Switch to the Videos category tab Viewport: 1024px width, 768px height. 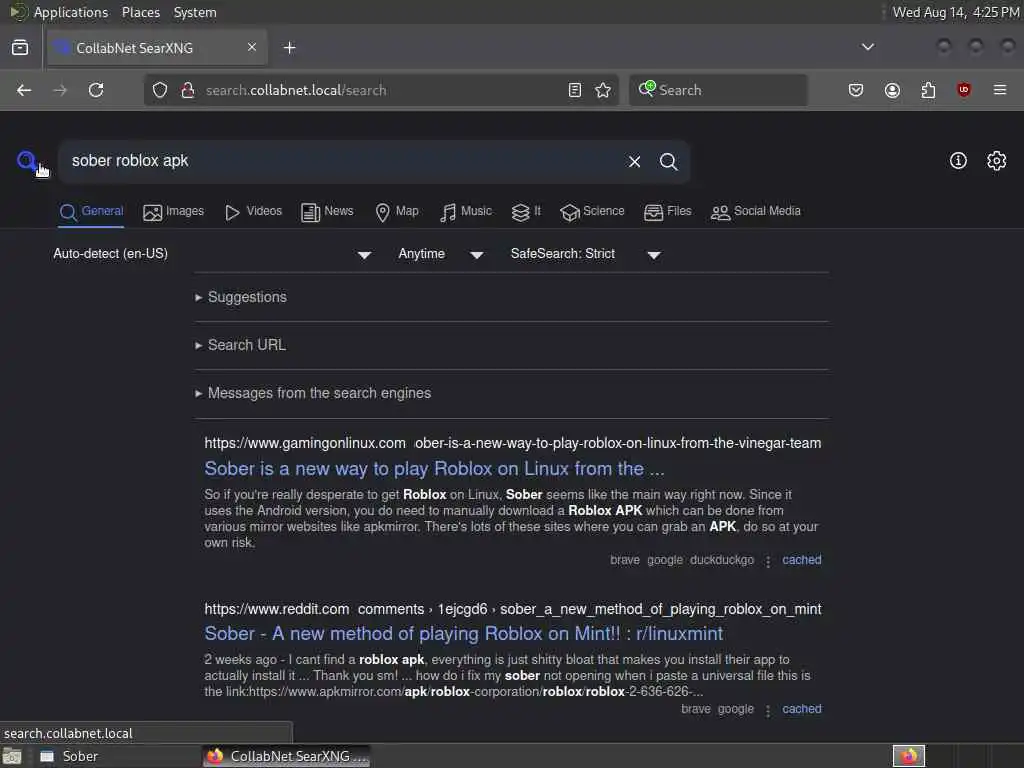point(253,212)
